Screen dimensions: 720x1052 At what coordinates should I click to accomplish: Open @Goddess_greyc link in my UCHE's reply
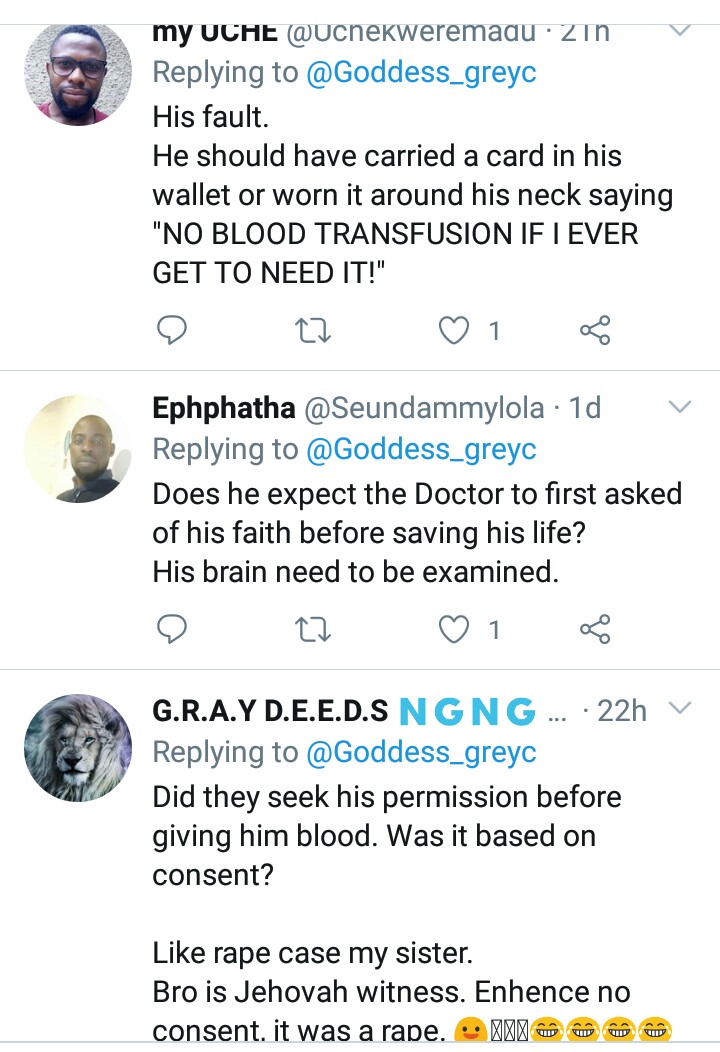[420, 73]
